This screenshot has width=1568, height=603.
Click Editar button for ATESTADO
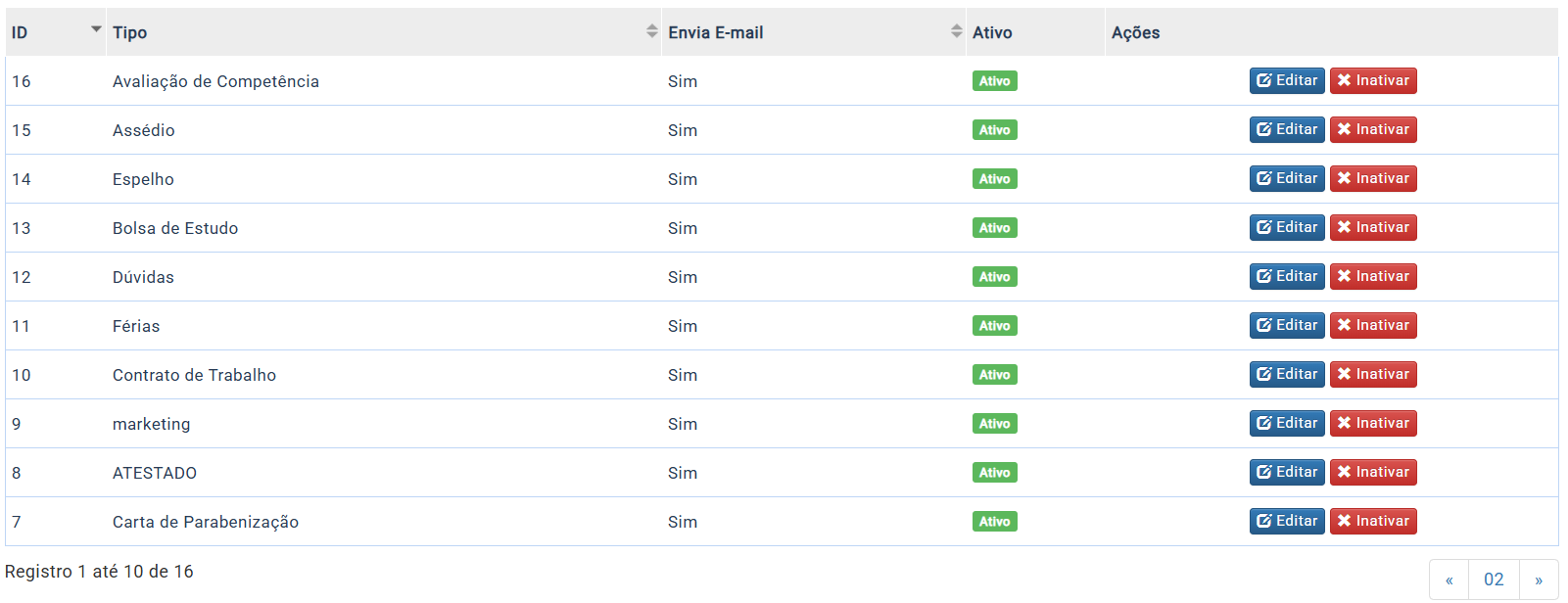coord(1287,472)
